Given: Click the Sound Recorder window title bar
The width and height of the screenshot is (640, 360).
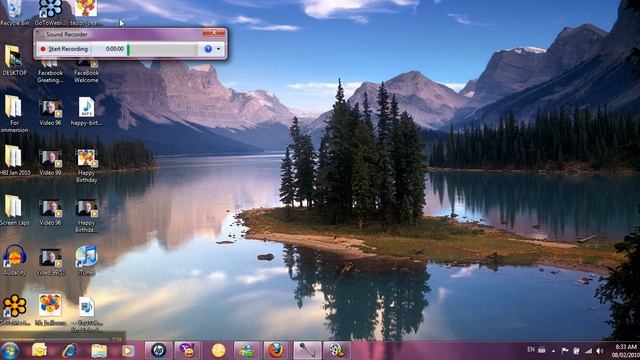Looking at the screenshot, I should coord(118,34).
